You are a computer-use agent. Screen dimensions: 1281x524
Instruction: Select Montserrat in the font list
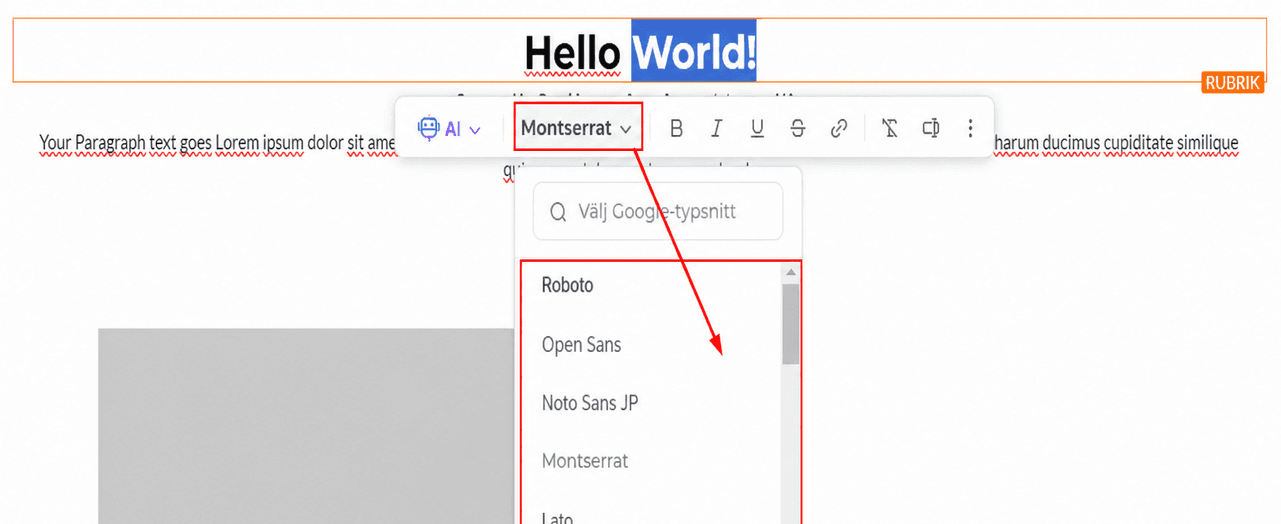click(585, 461)
